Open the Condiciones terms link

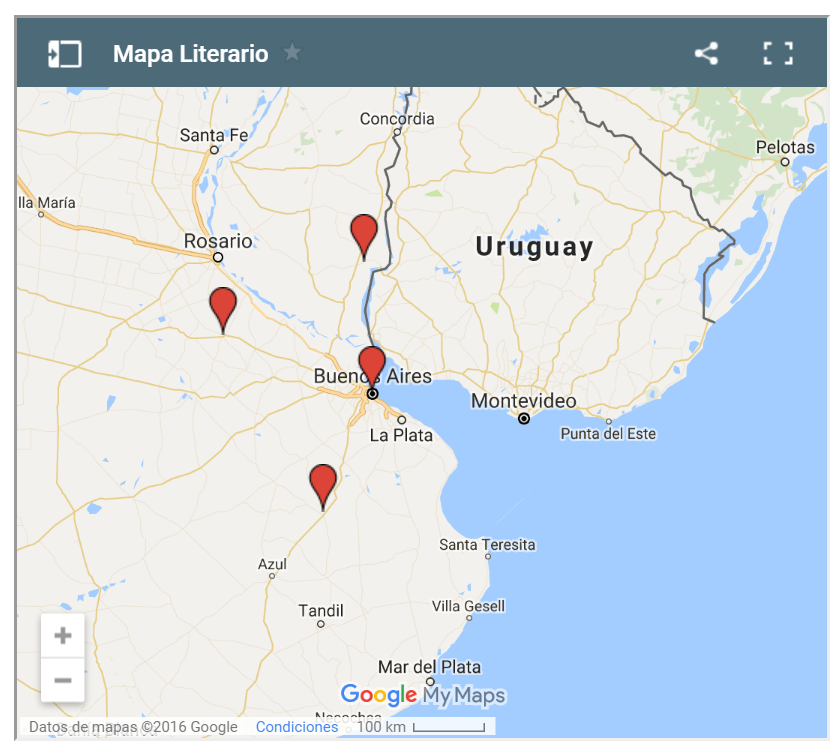[x=297, y=727]
